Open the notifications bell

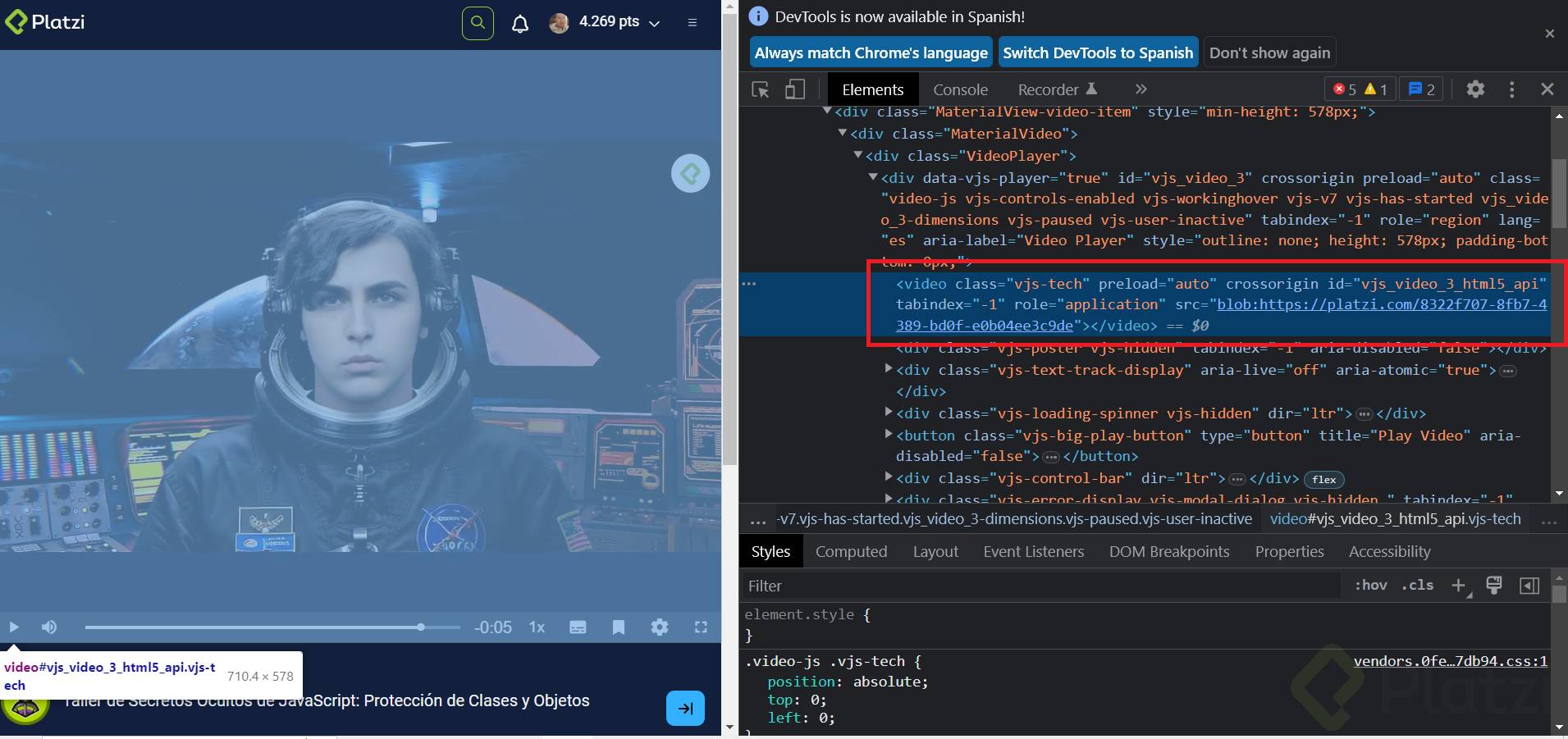(520, 24)
